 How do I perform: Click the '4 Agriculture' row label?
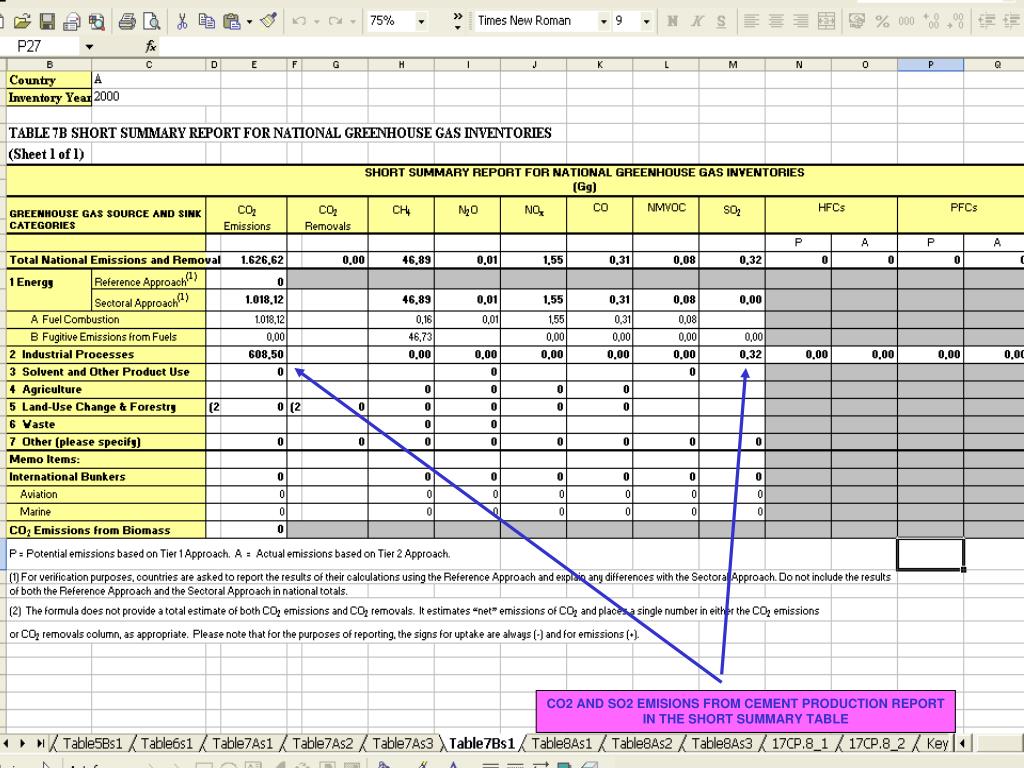click(106, 389)
